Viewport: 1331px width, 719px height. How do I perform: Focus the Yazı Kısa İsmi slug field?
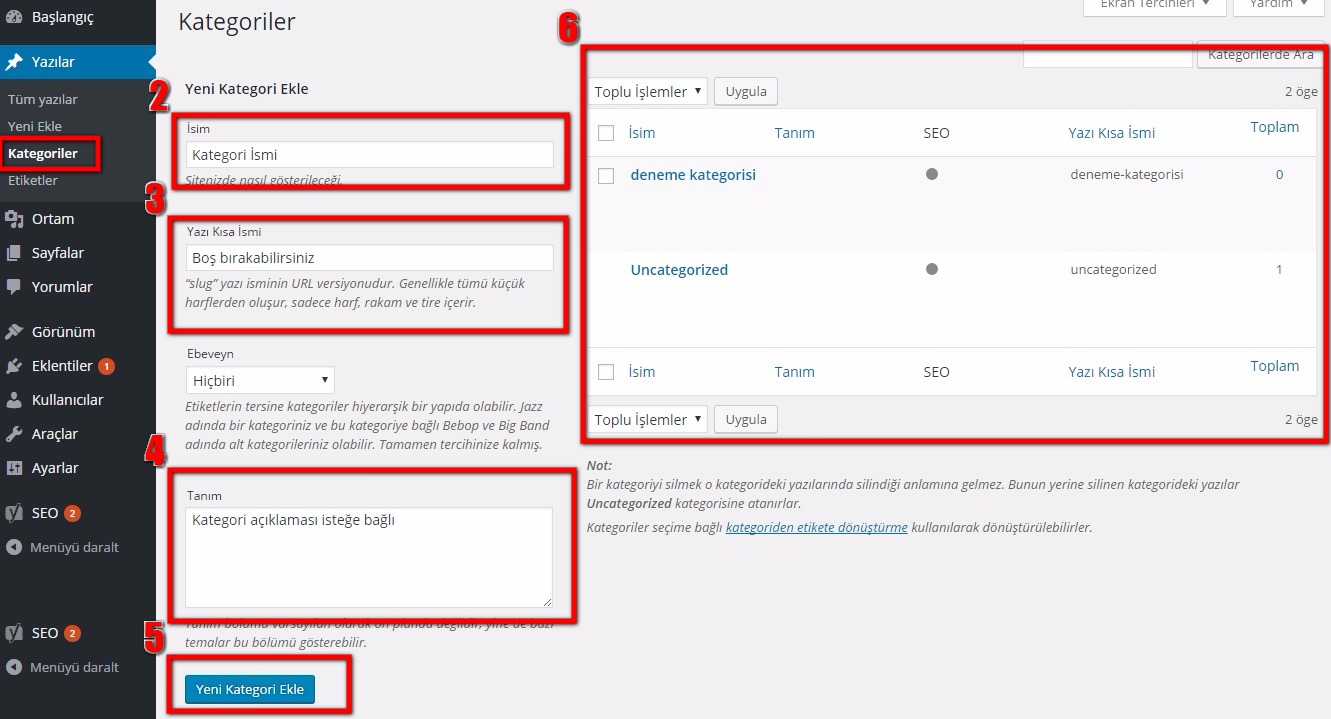(x=369, y=257)
